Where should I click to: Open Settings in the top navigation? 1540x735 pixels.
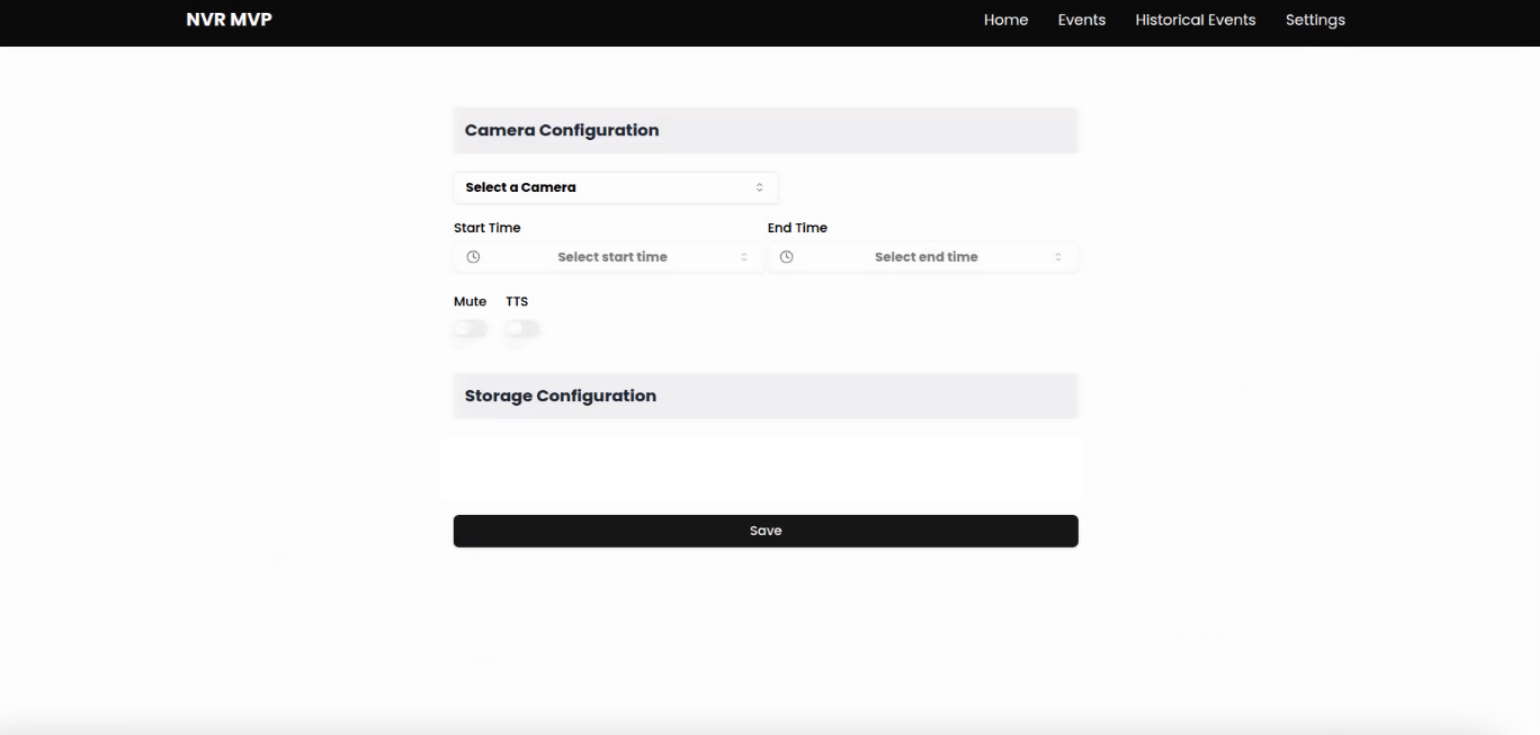point(1315,20)
